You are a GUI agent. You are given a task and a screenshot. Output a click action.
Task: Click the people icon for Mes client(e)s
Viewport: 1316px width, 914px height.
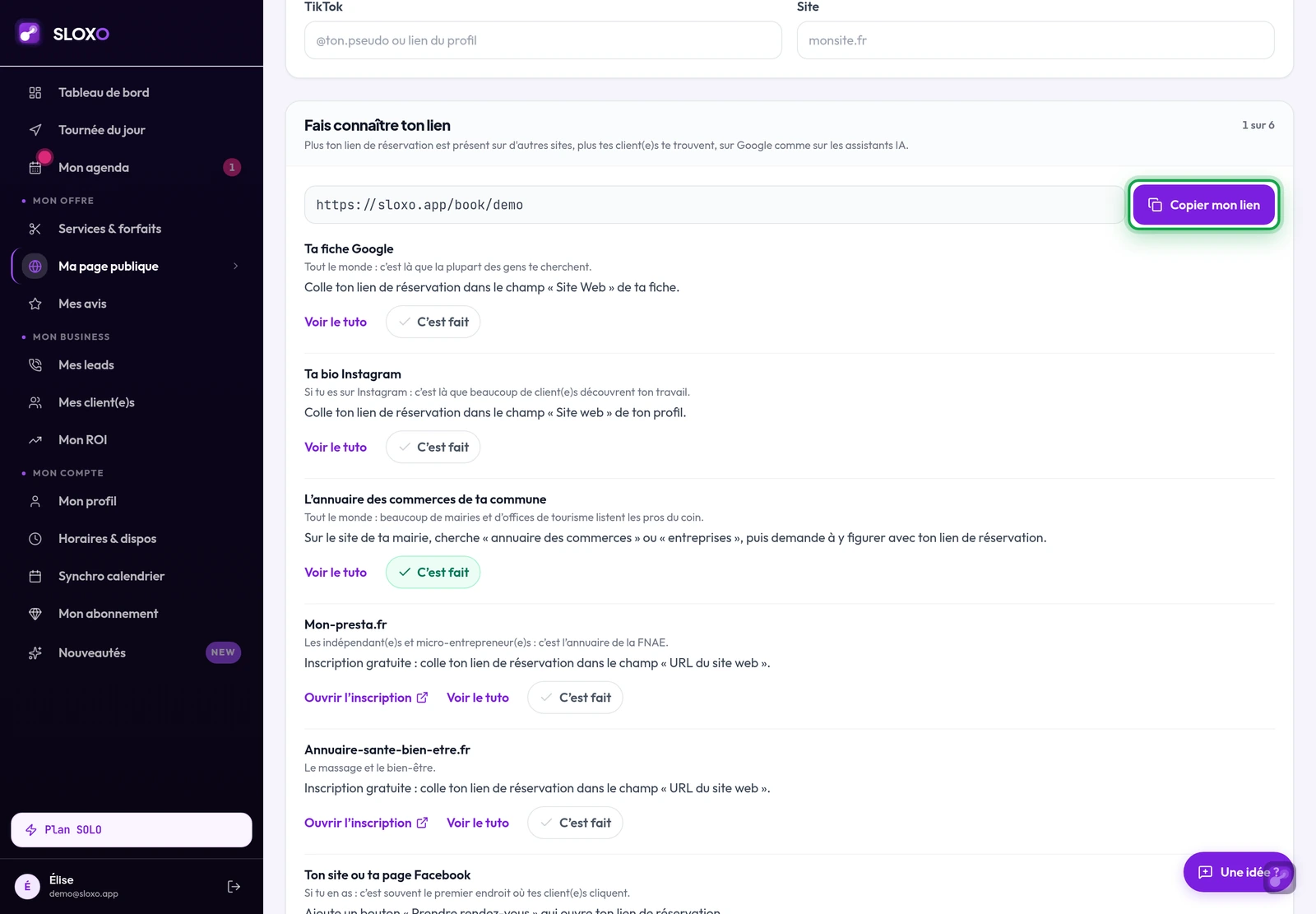35,402
